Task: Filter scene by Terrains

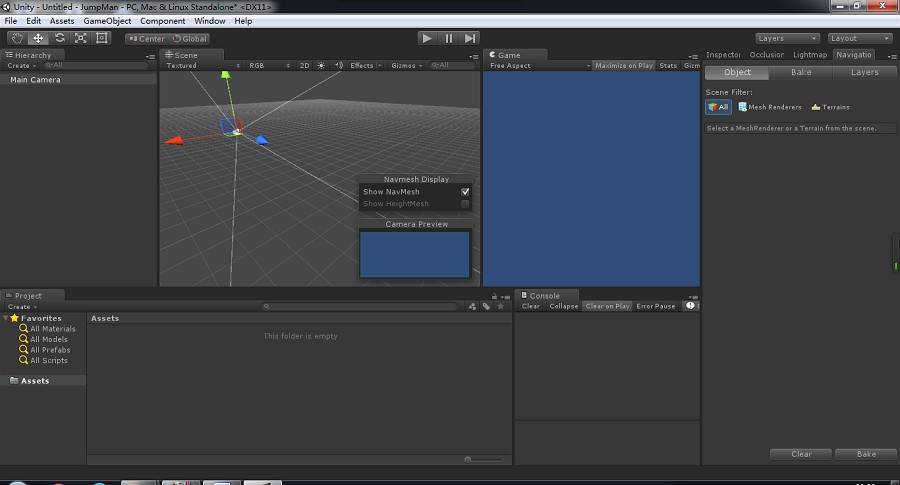Action: (x=830, y=107)
